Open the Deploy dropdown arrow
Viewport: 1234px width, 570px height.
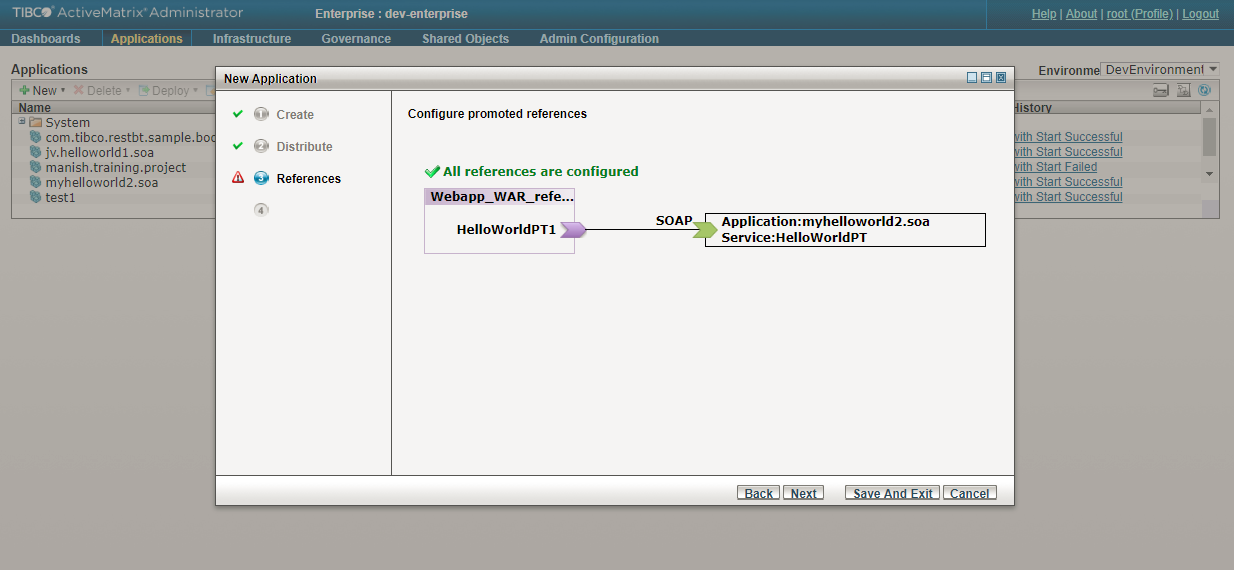point(195,91)
